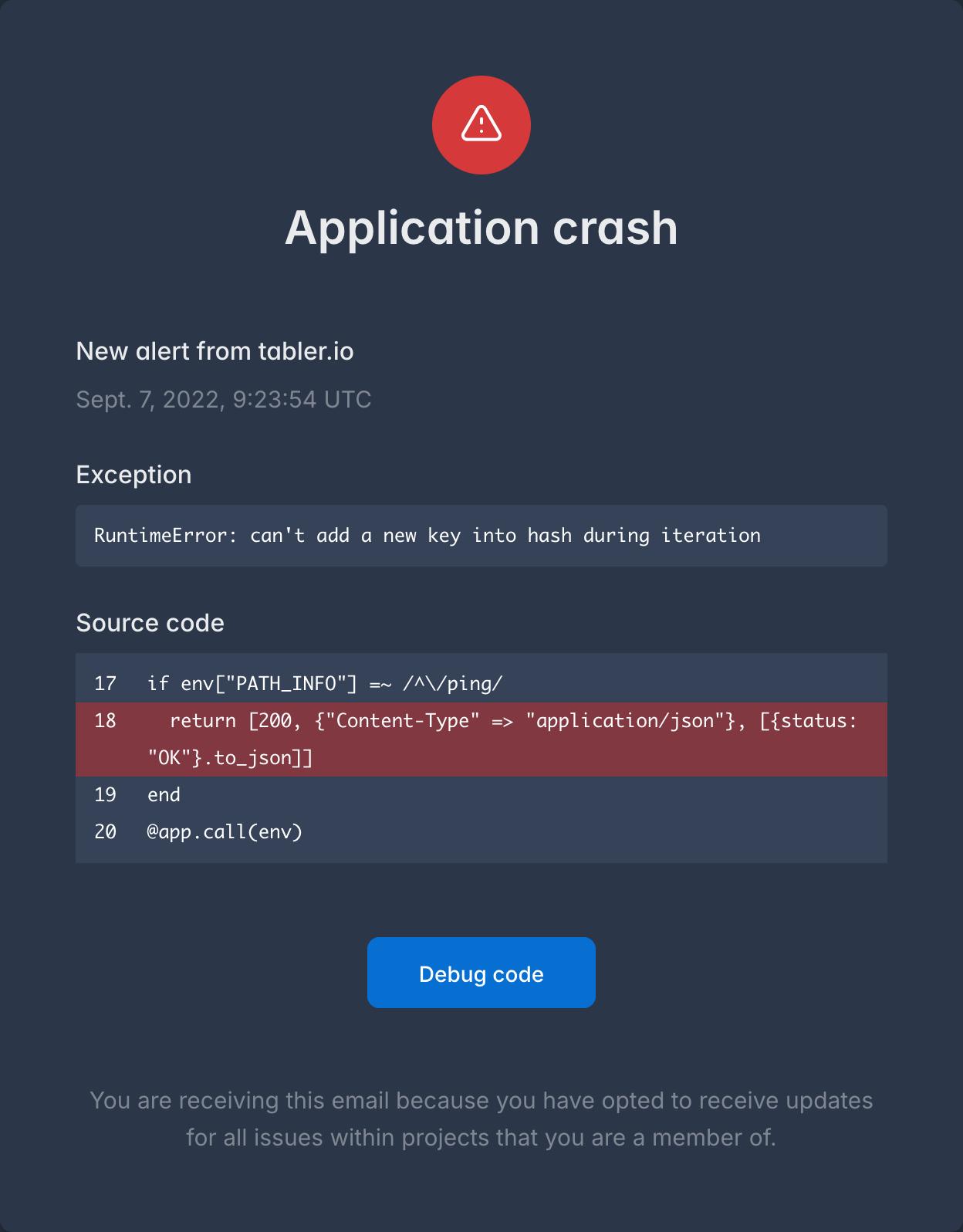Click line number 19 in source code
The image size is (963, 1232).
point(105,795)
